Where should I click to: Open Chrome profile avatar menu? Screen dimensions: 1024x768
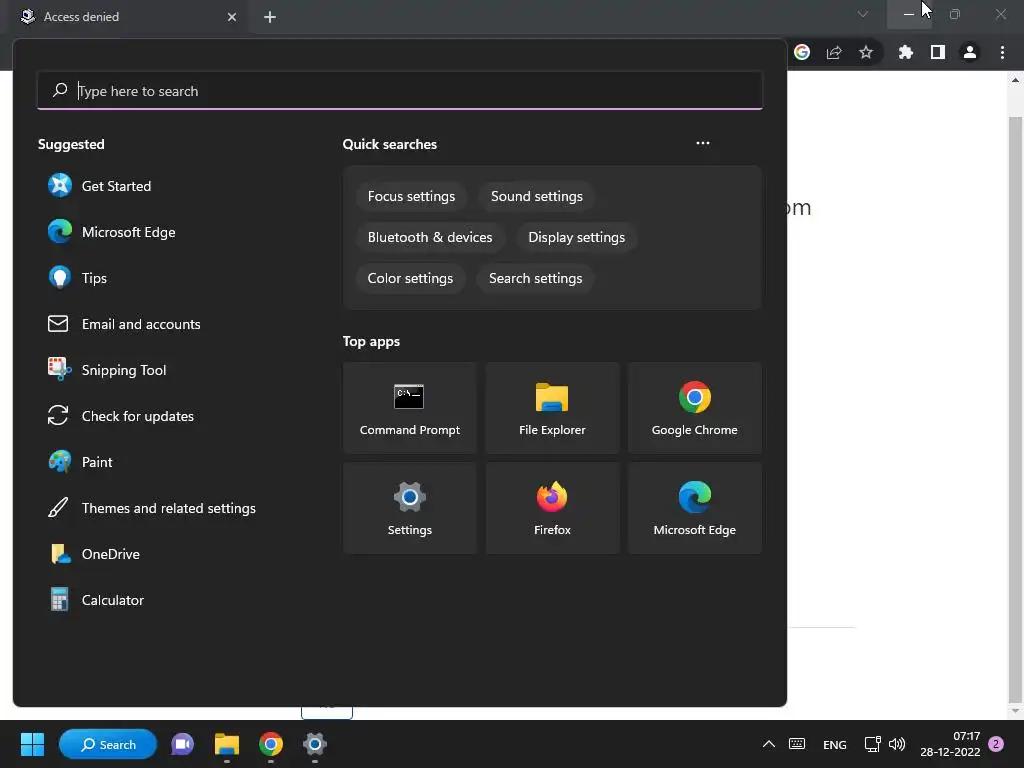(x=970, y=52)
